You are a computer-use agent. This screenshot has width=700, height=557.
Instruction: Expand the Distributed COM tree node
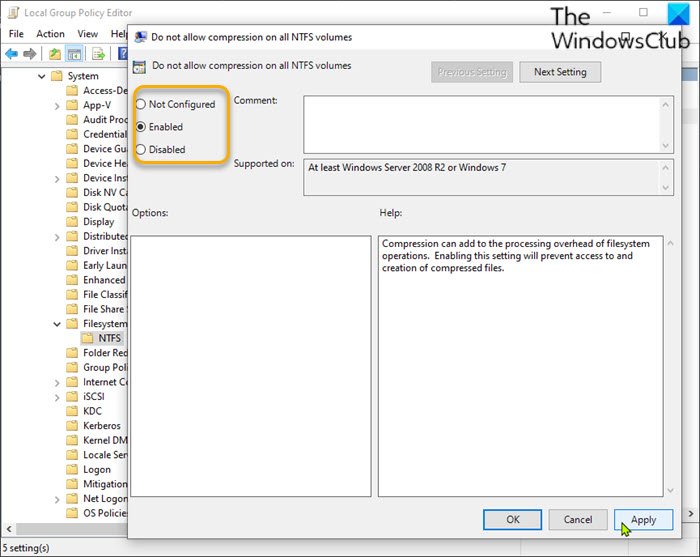coord(57,237)
